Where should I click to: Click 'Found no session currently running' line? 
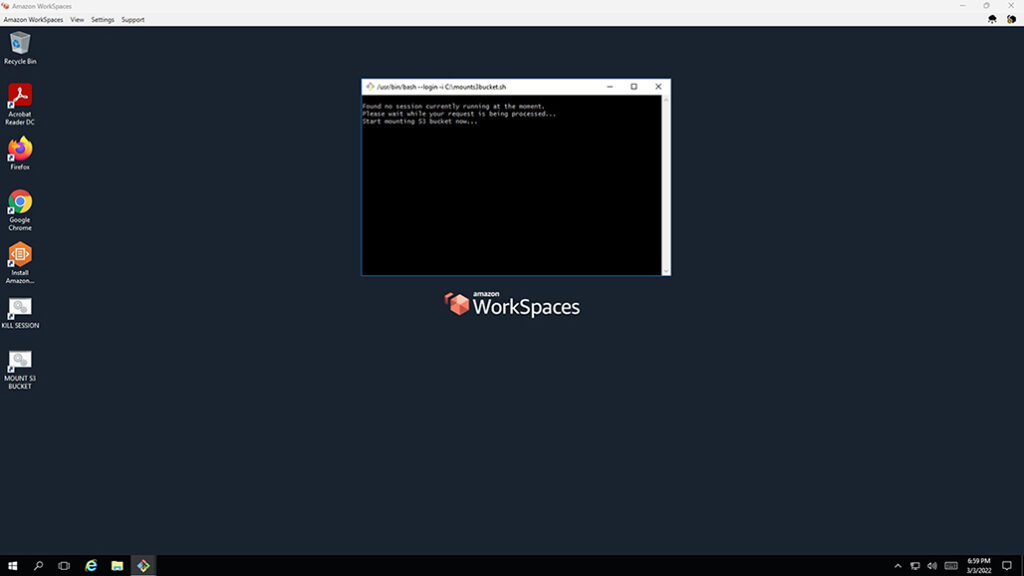coord(453,106)
